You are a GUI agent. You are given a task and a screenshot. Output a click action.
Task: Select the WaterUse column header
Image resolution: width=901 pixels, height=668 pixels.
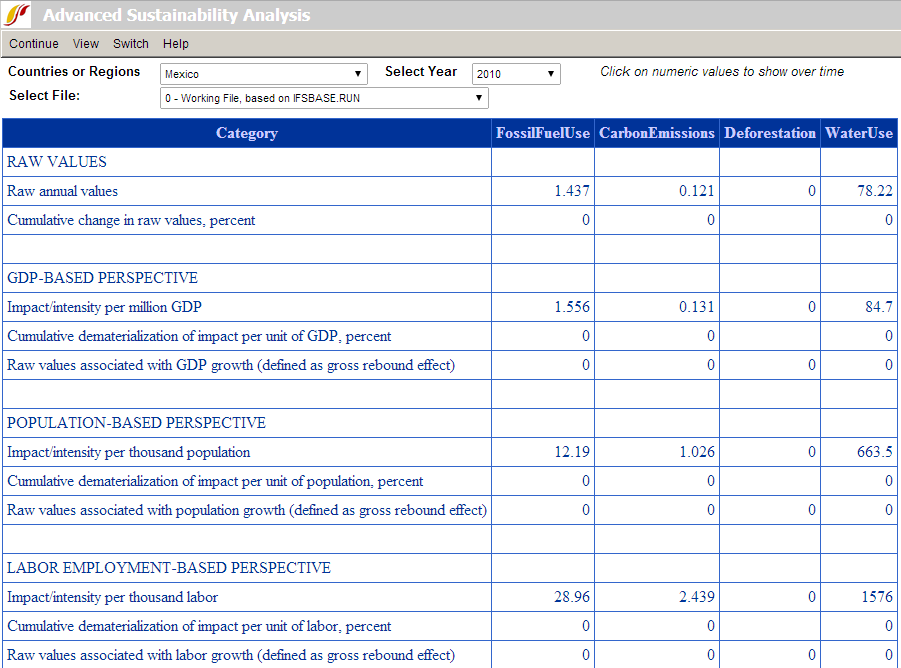859,133
